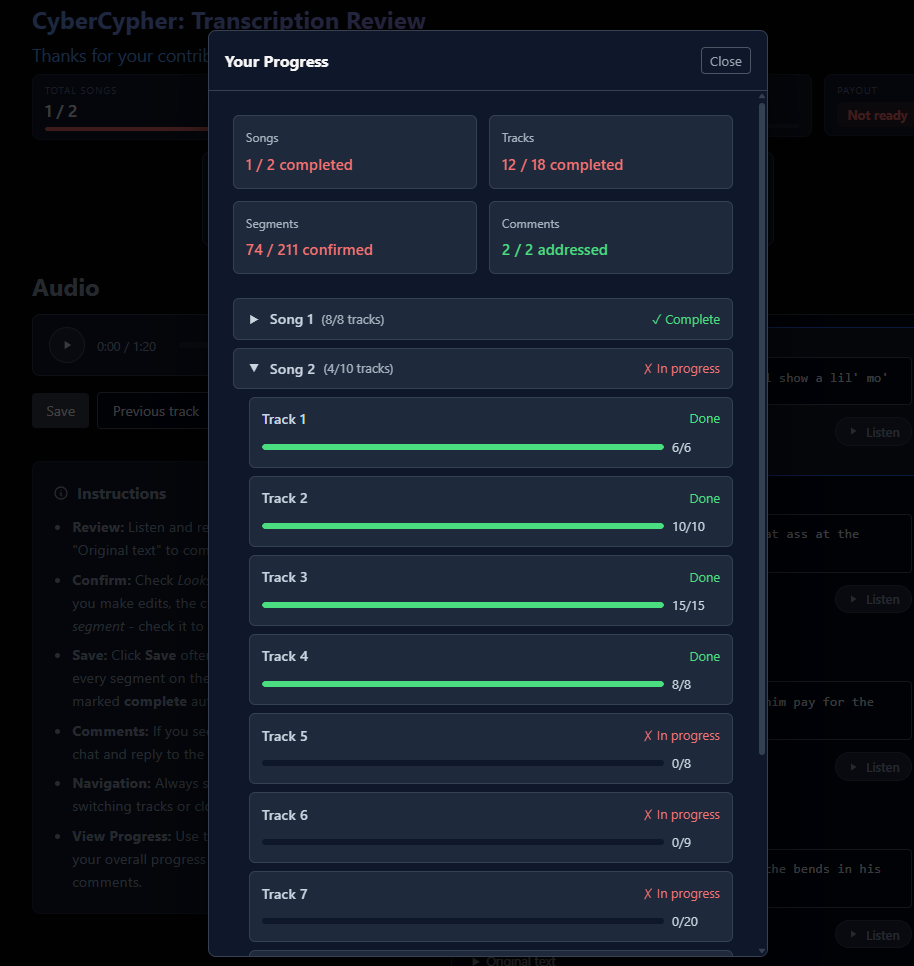The height and width of the screenshot is (966, 914).
Task: Click Track 7 empty progress bar 0/20
Action: click(463, 921)
